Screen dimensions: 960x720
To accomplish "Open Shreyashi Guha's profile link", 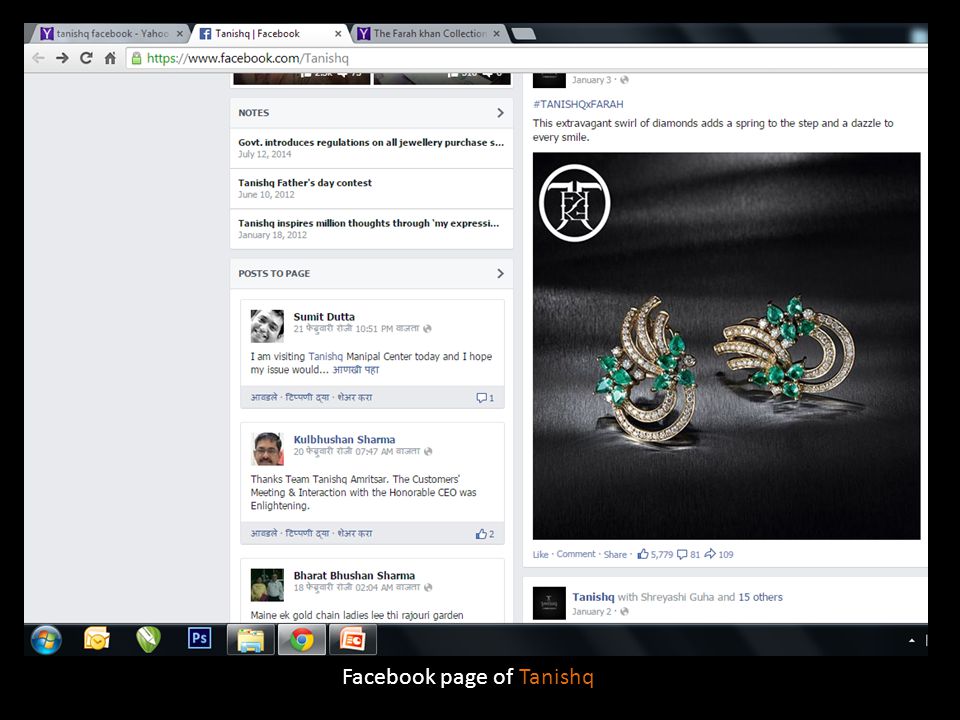I will [678, 597].
